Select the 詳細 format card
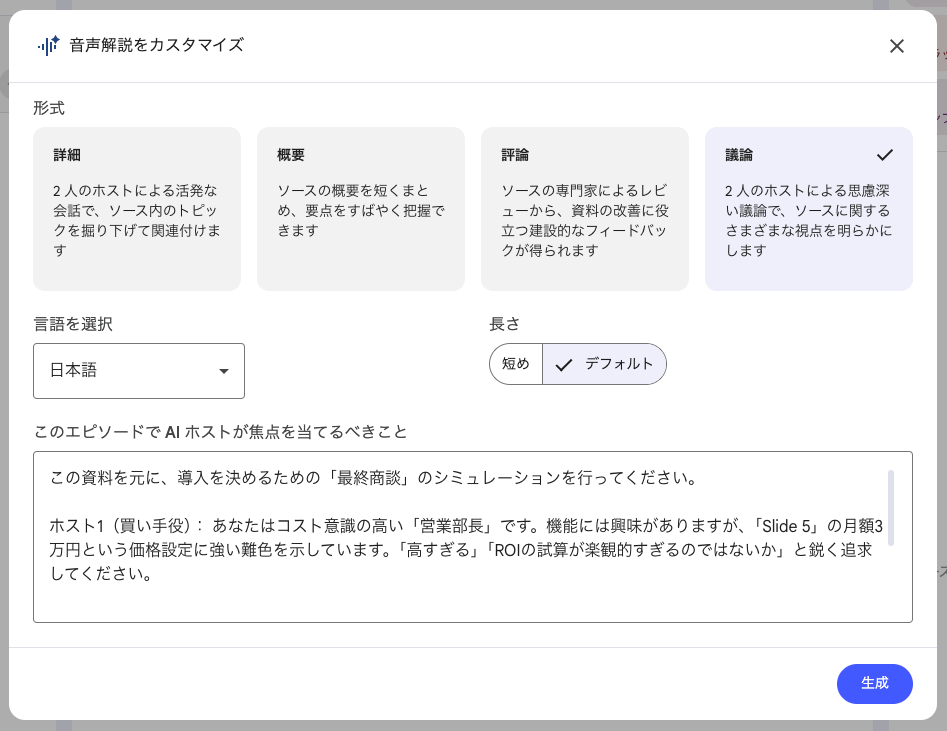 137,208
